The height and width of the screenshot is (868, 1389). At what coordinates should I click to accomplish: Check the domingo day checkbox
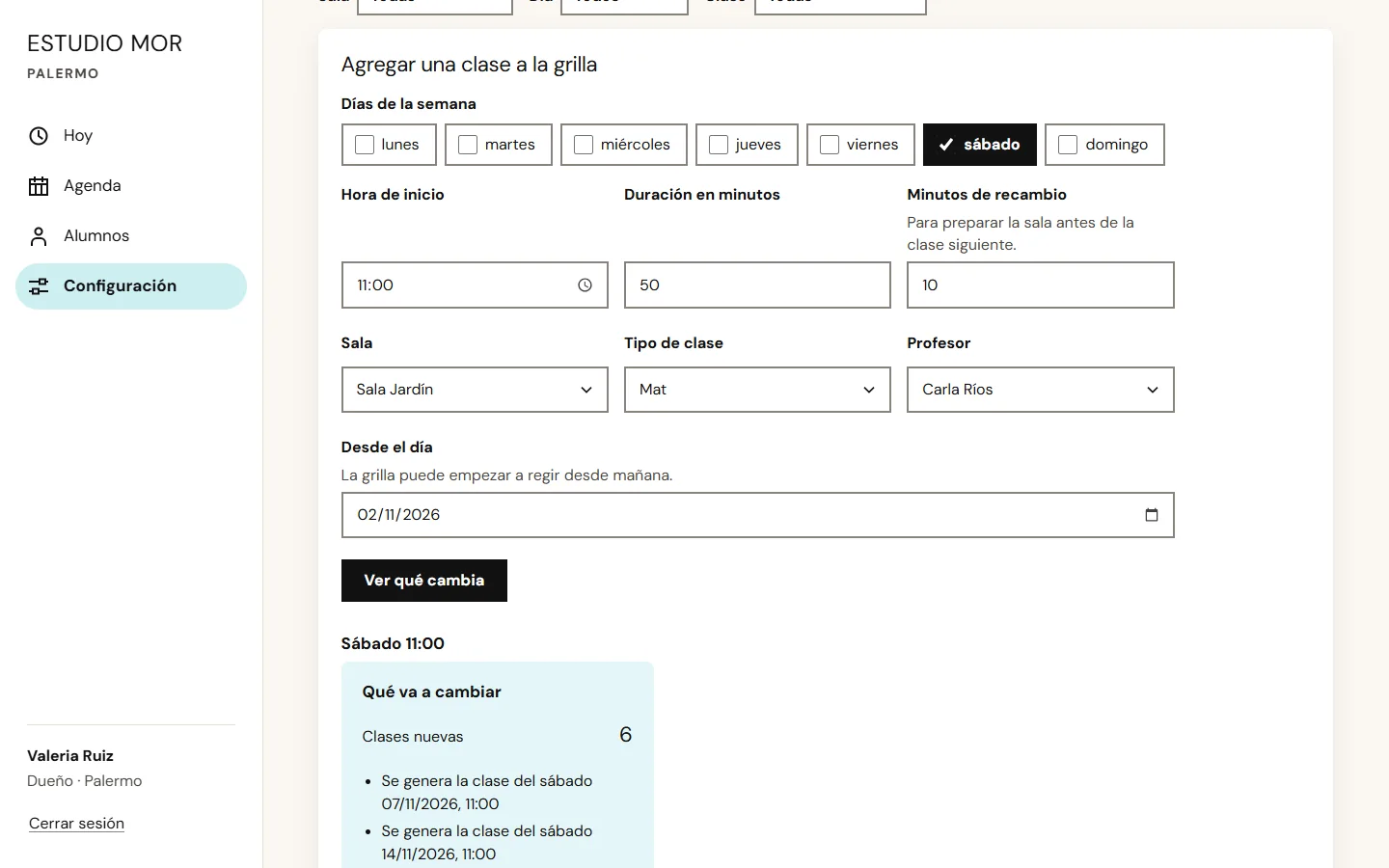(x=1068, y=145)
